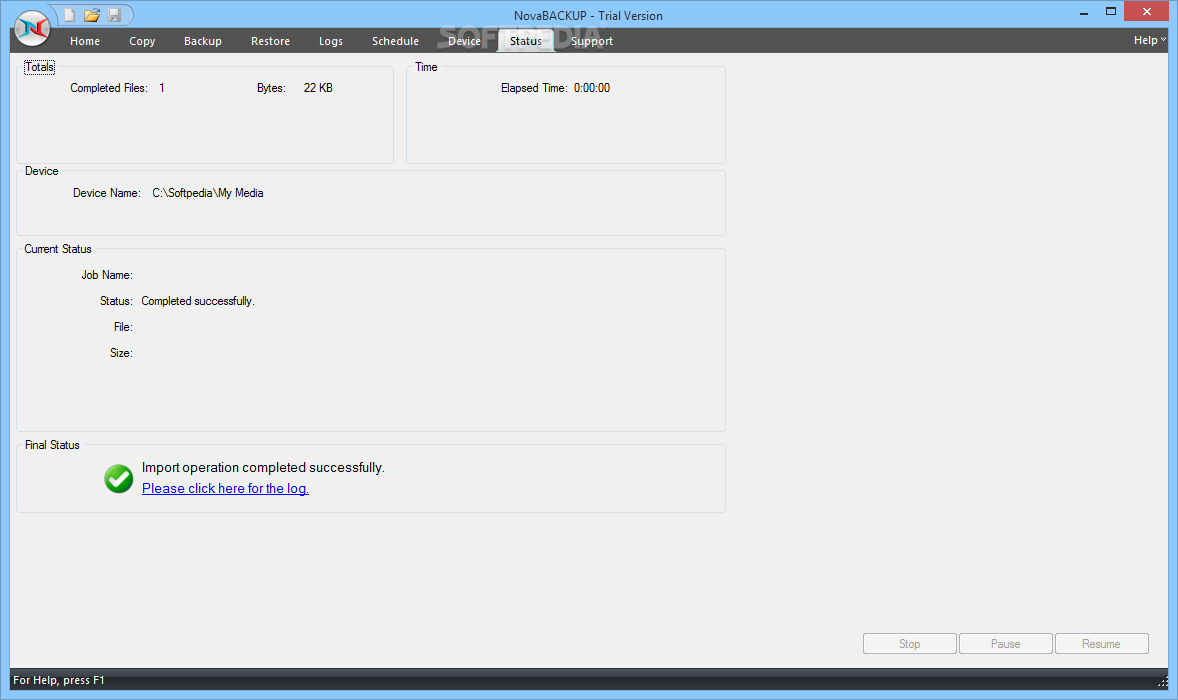The width and height of the screenshot is (1178, 700).
Task: Click the Pause button
Action: click(1005, 644)
